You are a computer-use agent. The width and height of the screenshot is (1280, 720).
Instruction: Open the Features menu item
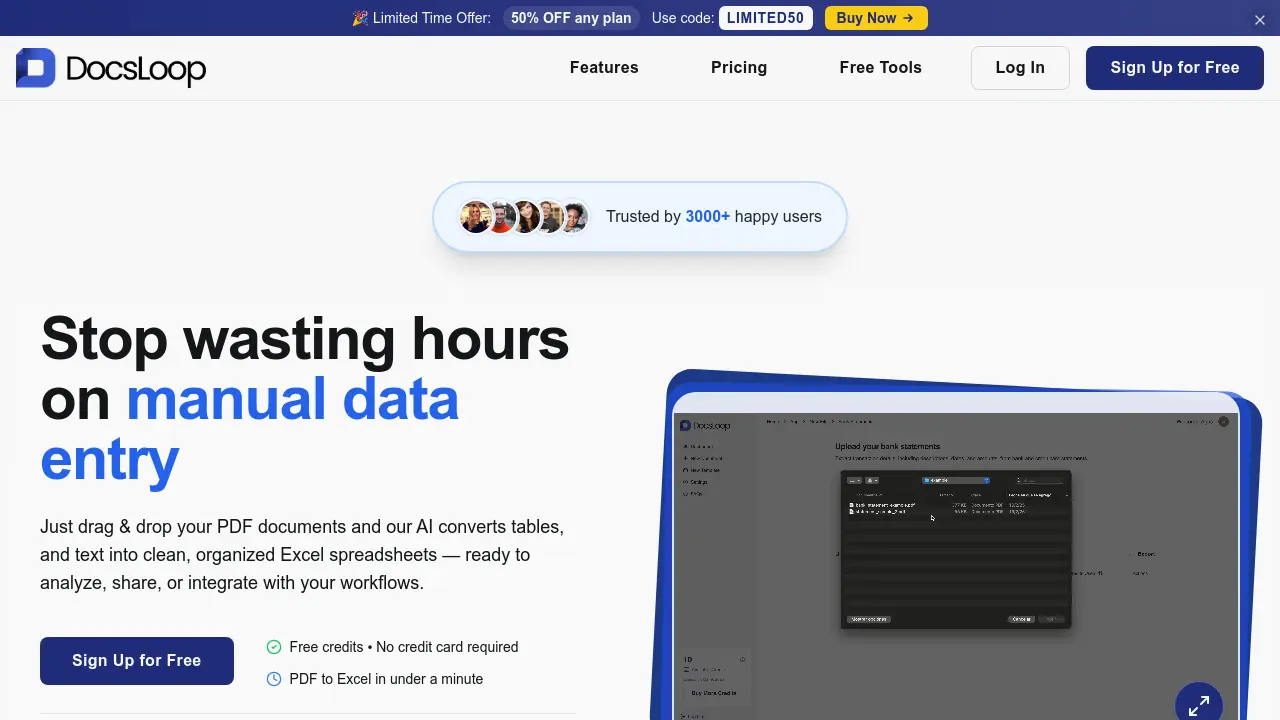tap(604, 68)
